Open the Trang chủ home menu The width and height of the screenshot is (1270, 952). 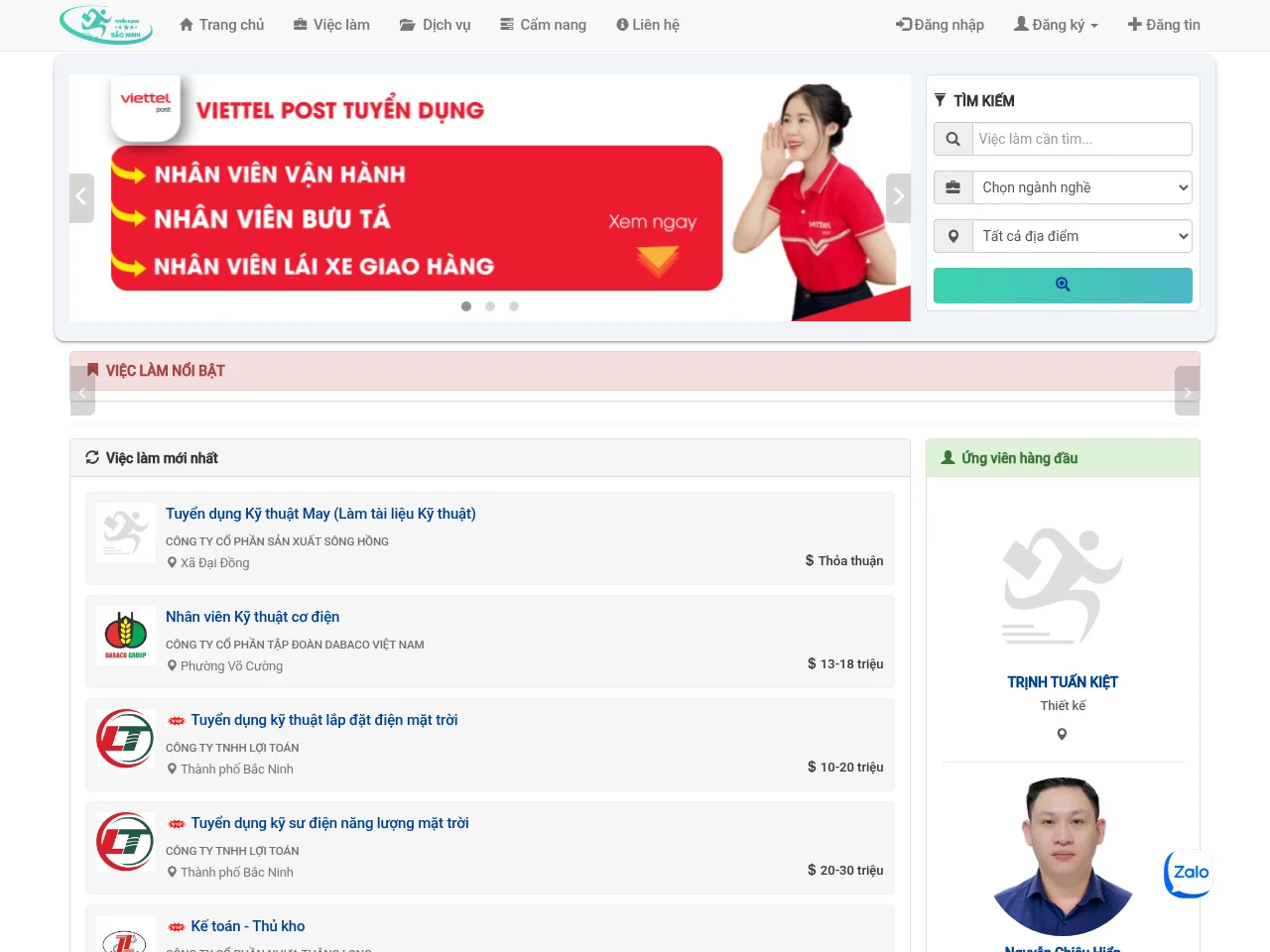pos(221,25)
